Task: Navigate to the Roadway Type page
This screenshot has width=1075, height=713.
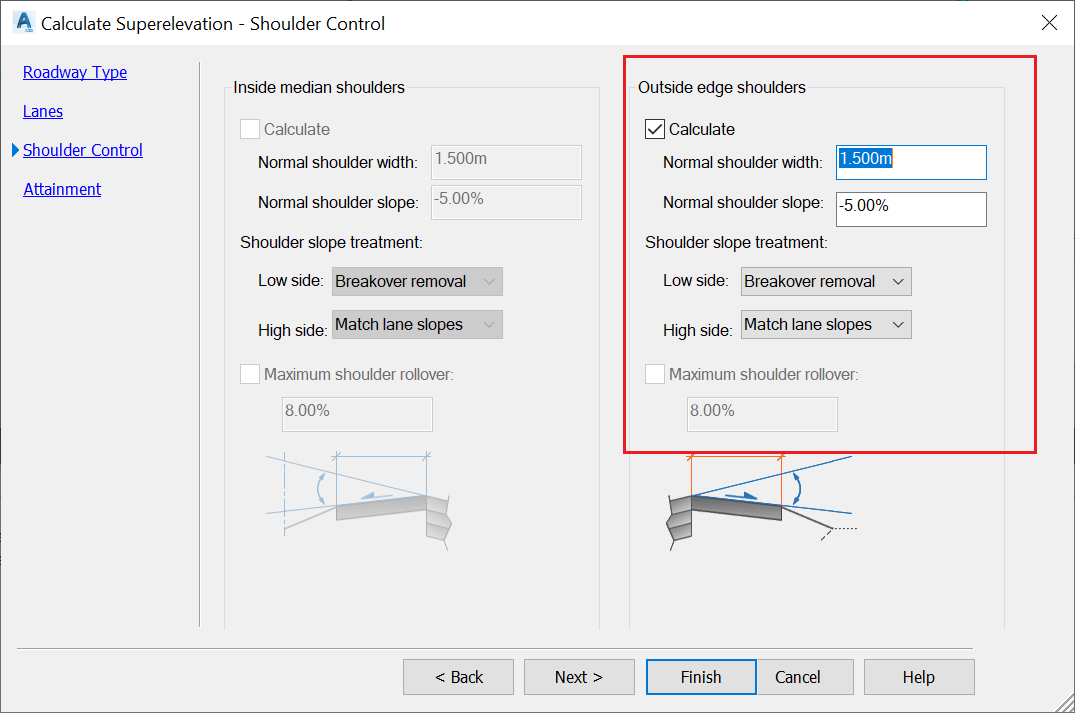Action: pos(75,72)
